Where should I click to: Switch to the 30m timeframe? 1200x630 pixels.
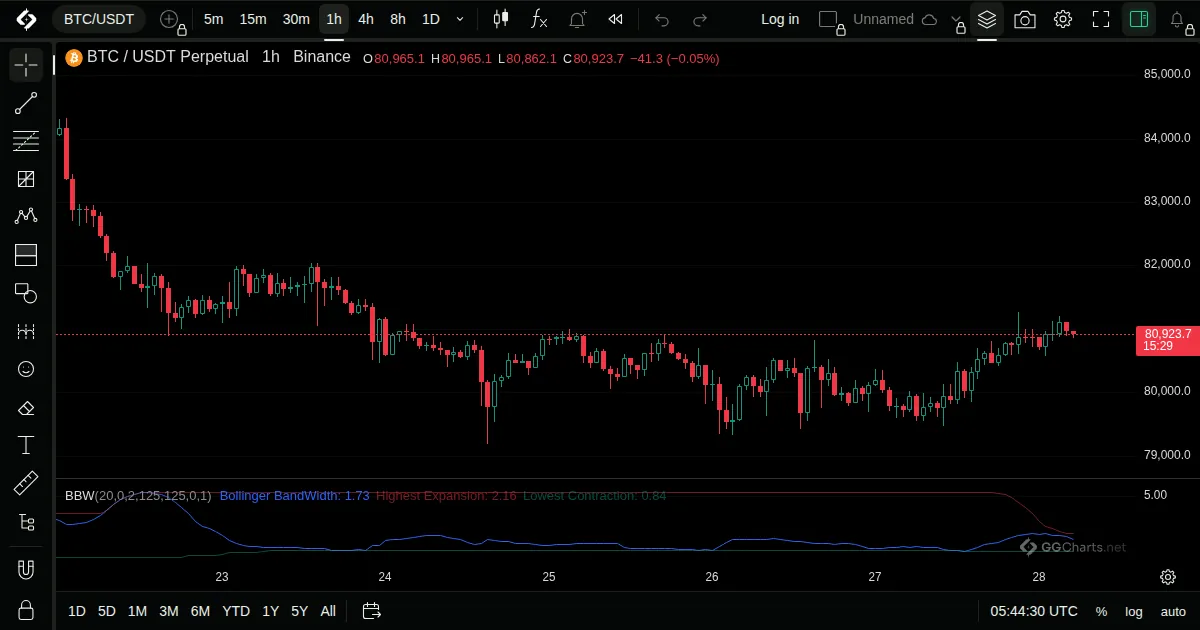[296, 19]
